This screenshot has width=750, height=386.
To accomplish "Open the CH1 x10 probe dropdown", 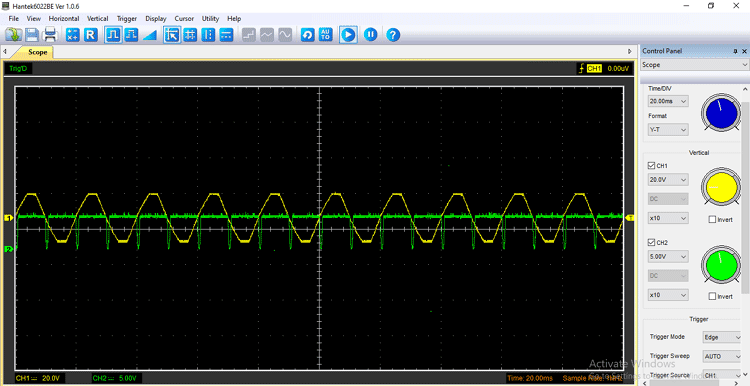I will (x=668, y=218).
